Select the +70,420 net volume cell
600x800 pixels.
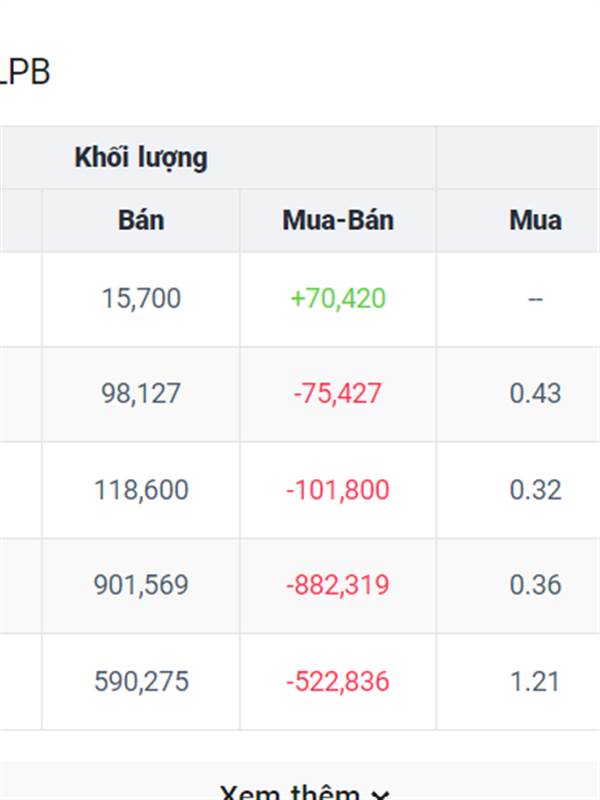[338, 298]
